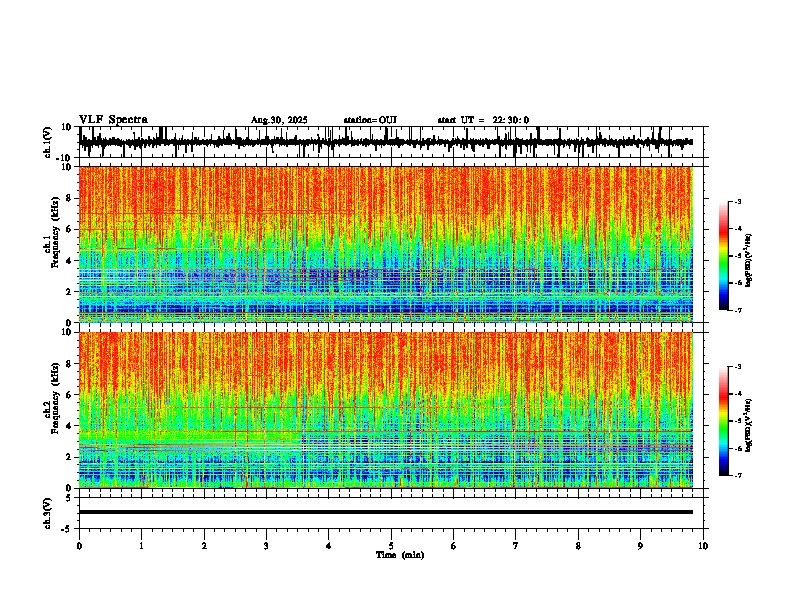This screenshot has width=792, height=612.
Task: Click the ch.1 color bar log(PSD) label
Action: pos(749,261)
